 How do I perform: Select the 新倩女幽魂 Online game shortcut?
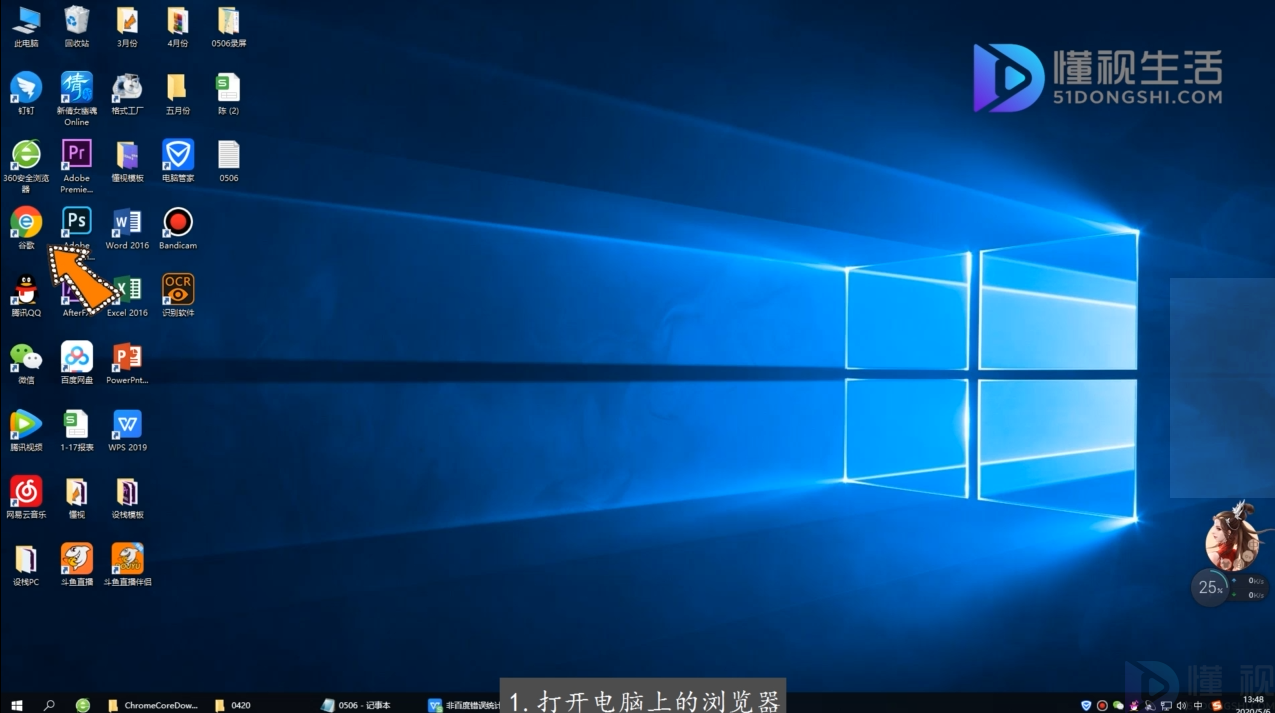(77, 98)
